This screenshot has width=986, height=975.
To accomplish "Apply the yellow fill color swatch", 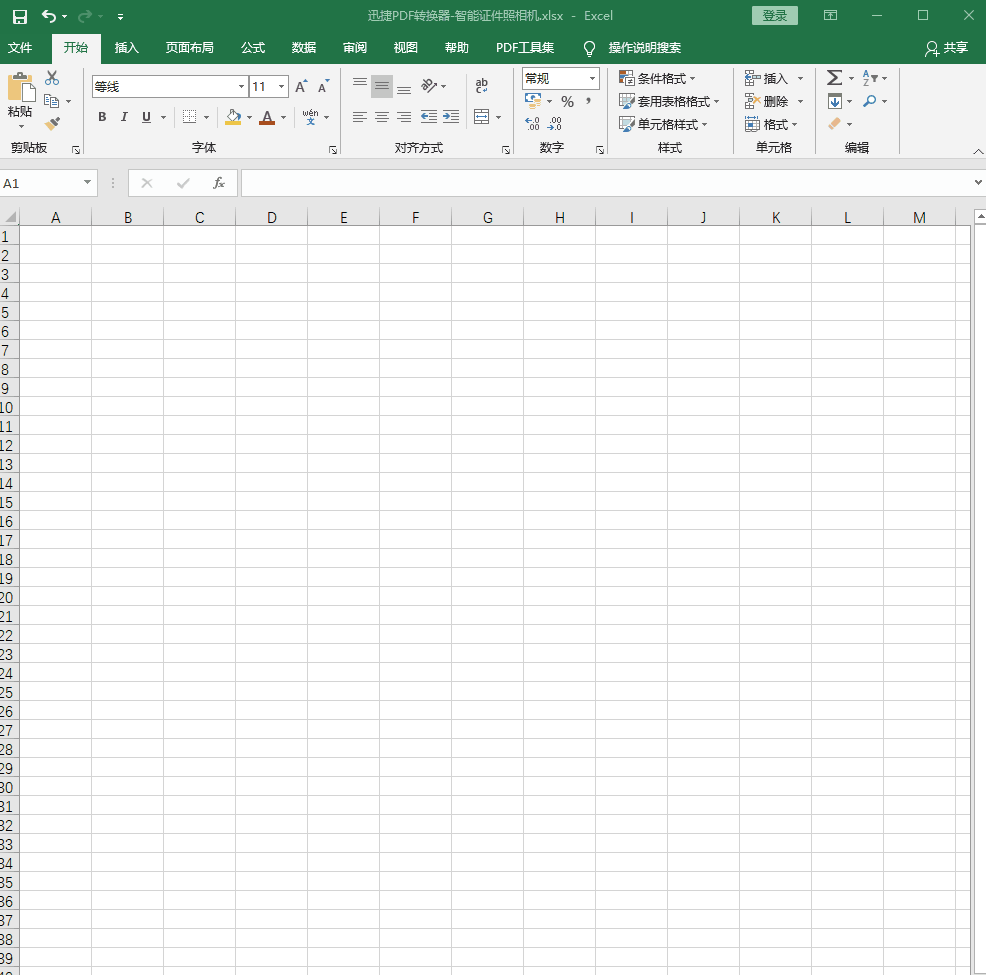I will pyautogui.click(x=233, y=117).
